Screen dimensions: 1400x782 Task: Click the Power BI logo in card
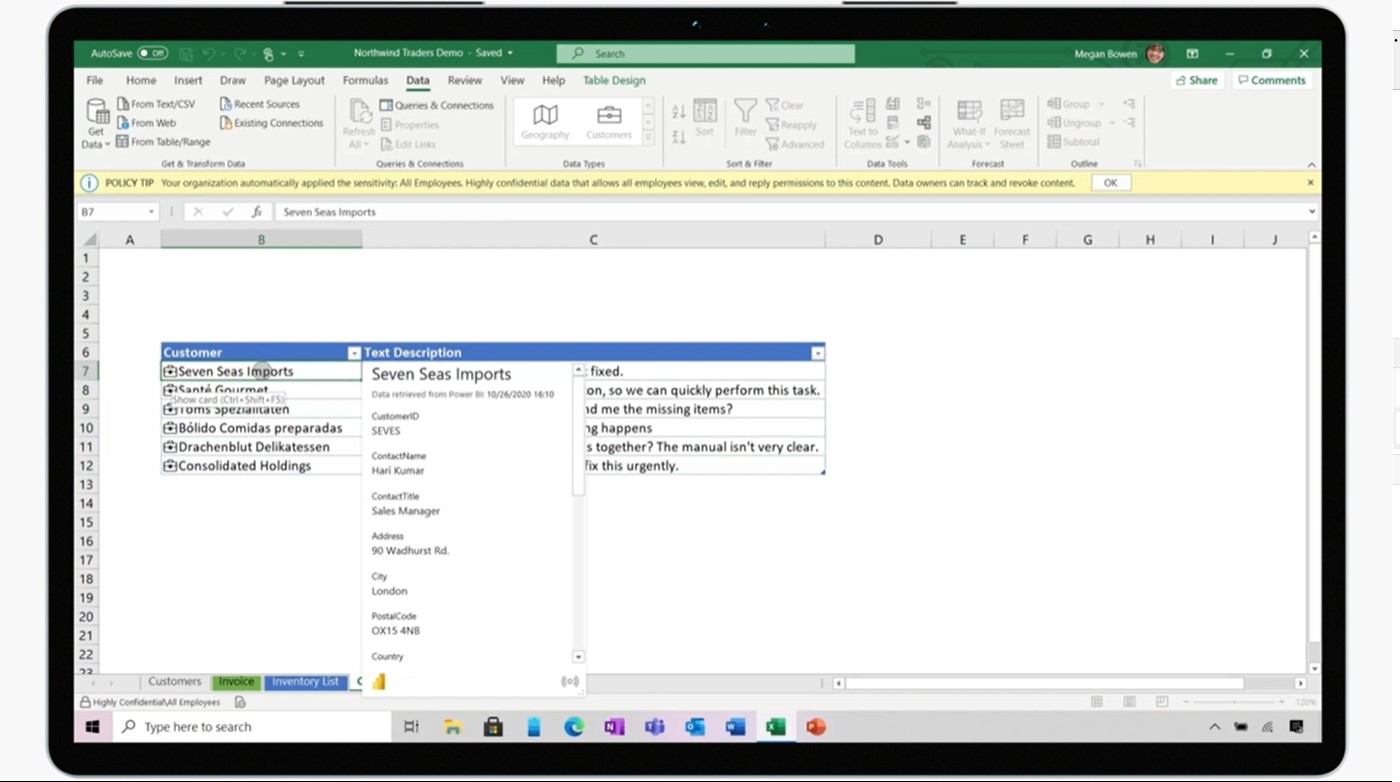379,681
